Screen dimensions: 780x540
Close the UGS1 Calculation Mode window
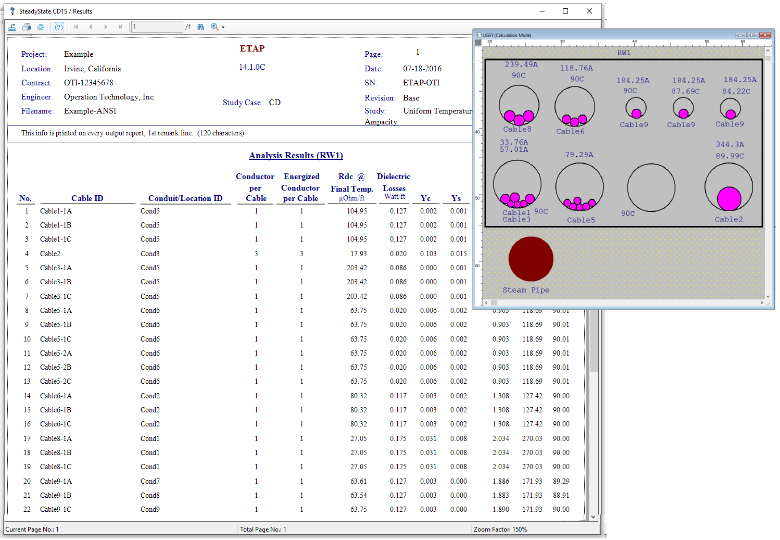click(766, 36)
